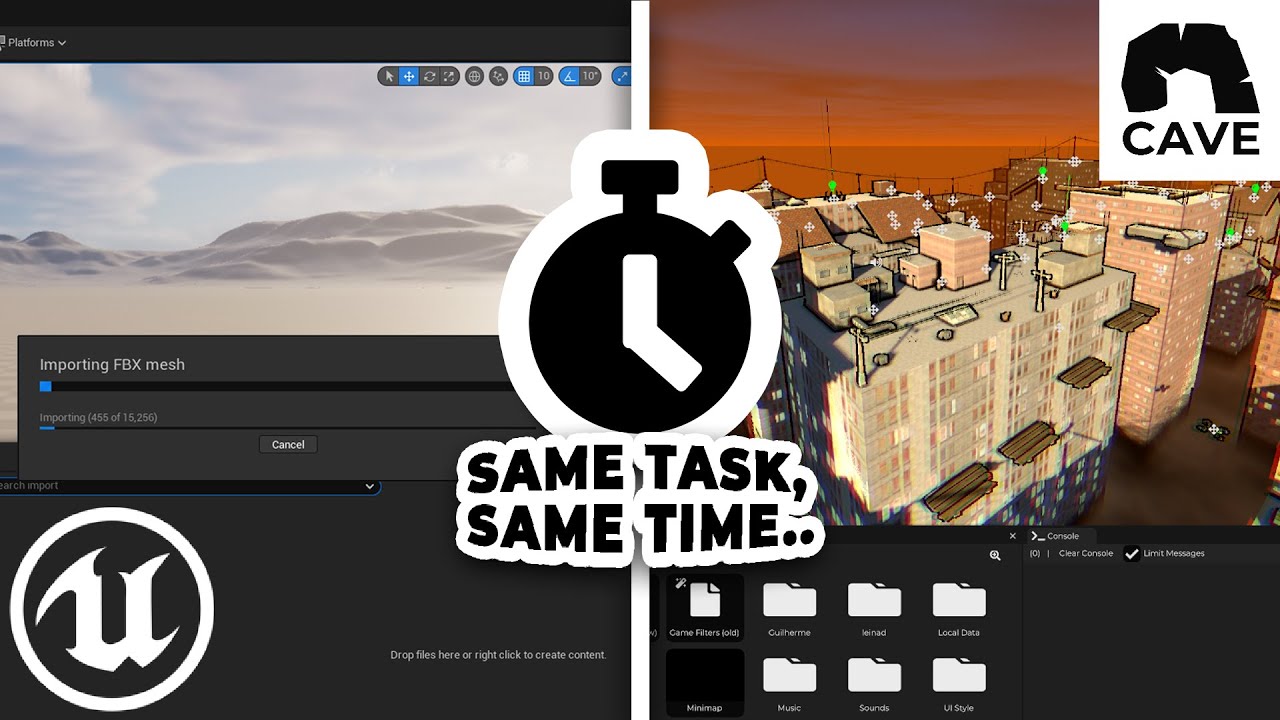Switch to the Rotate gizmo tool
Screen dimensions: 1280x720
[x=430, y=76]
